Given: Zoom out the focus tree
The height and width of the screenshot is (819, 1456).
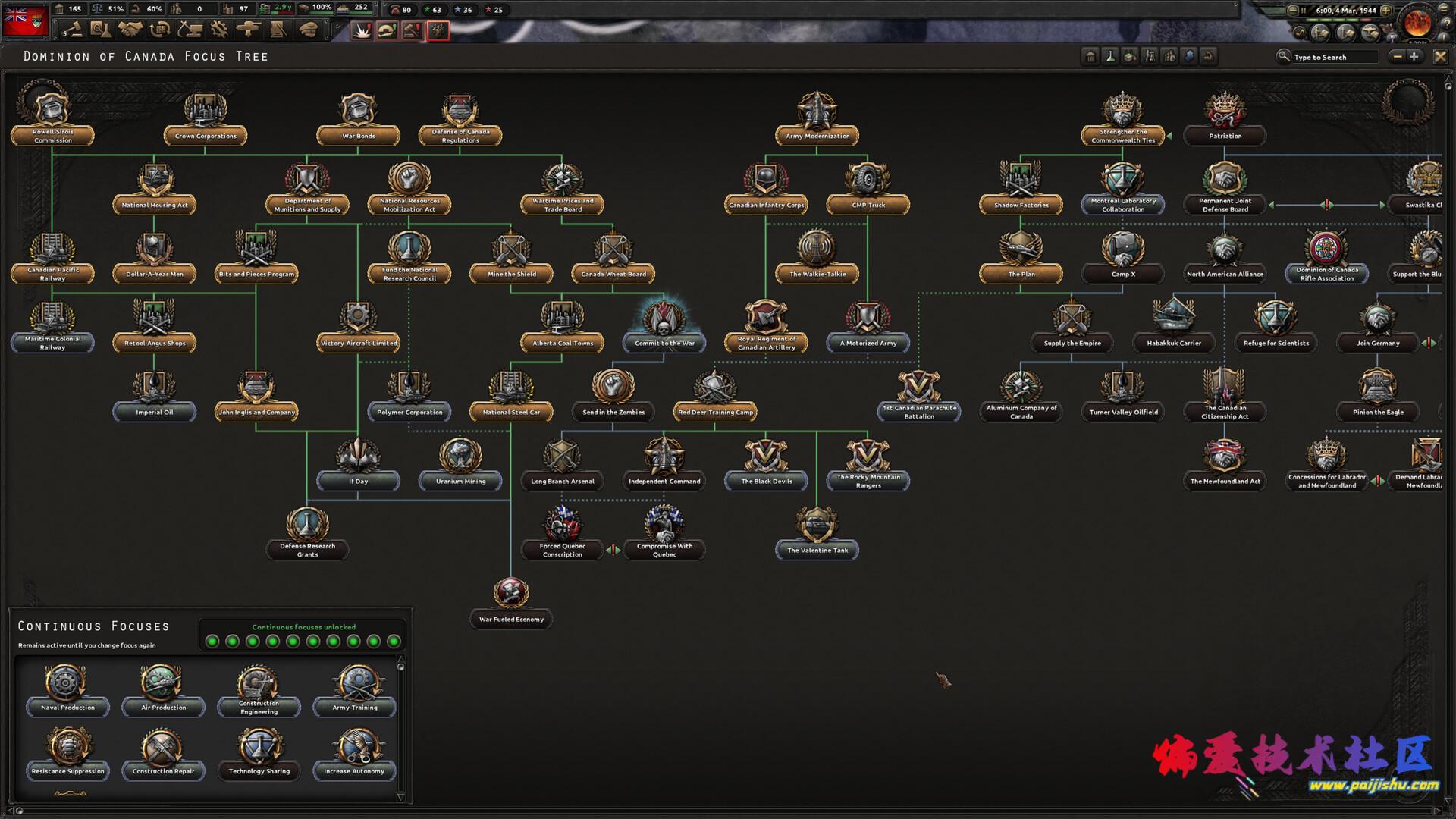Looking at the screenshot, I should click(1398, 56).
